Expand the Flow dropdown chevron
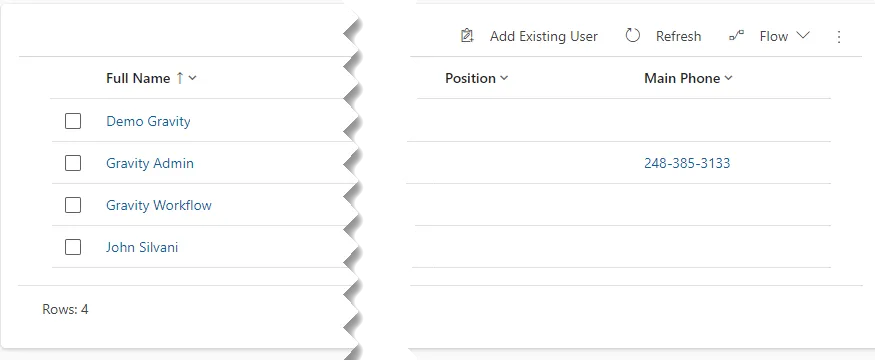 point(802,35)
